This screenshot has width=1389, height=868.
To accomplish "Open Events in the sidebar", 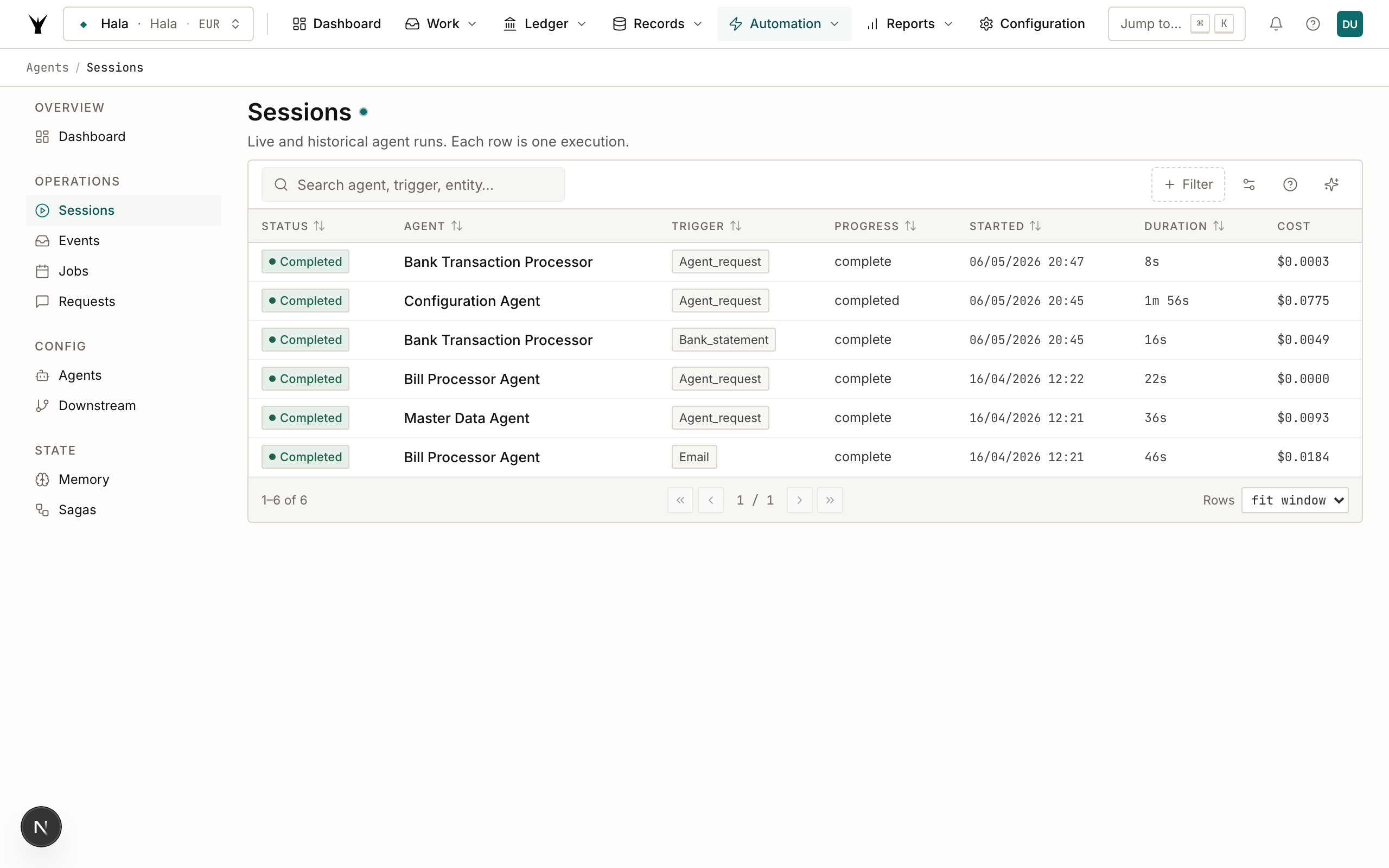I will click(x=123, y=240).
